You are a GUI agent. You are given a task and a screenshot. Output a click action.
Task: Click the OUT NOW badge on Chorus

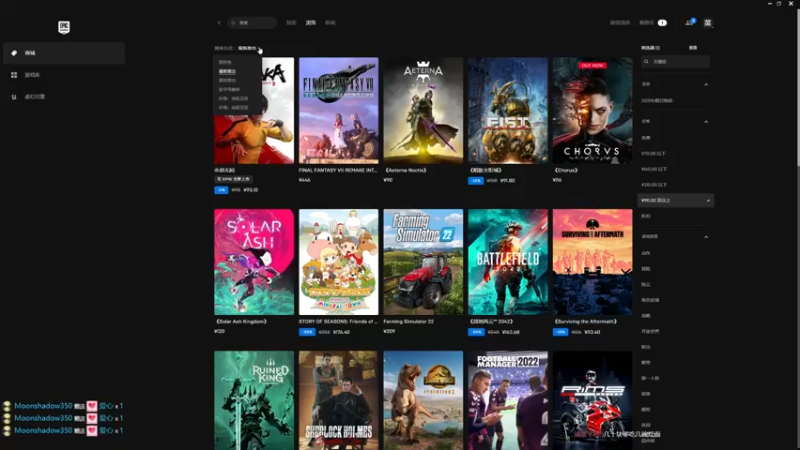coord(592,65)
